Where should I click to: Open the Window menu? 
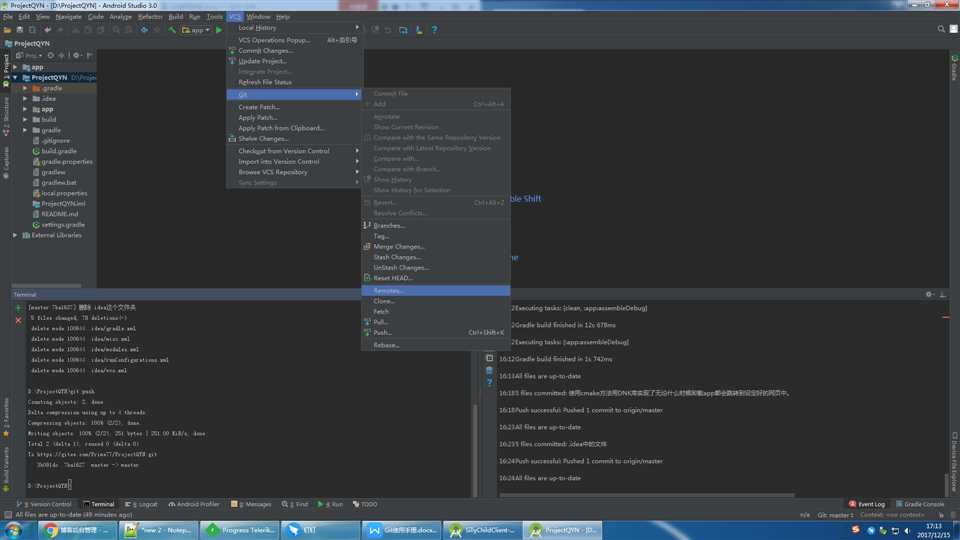pyautogui.click(x=258, y=17)
